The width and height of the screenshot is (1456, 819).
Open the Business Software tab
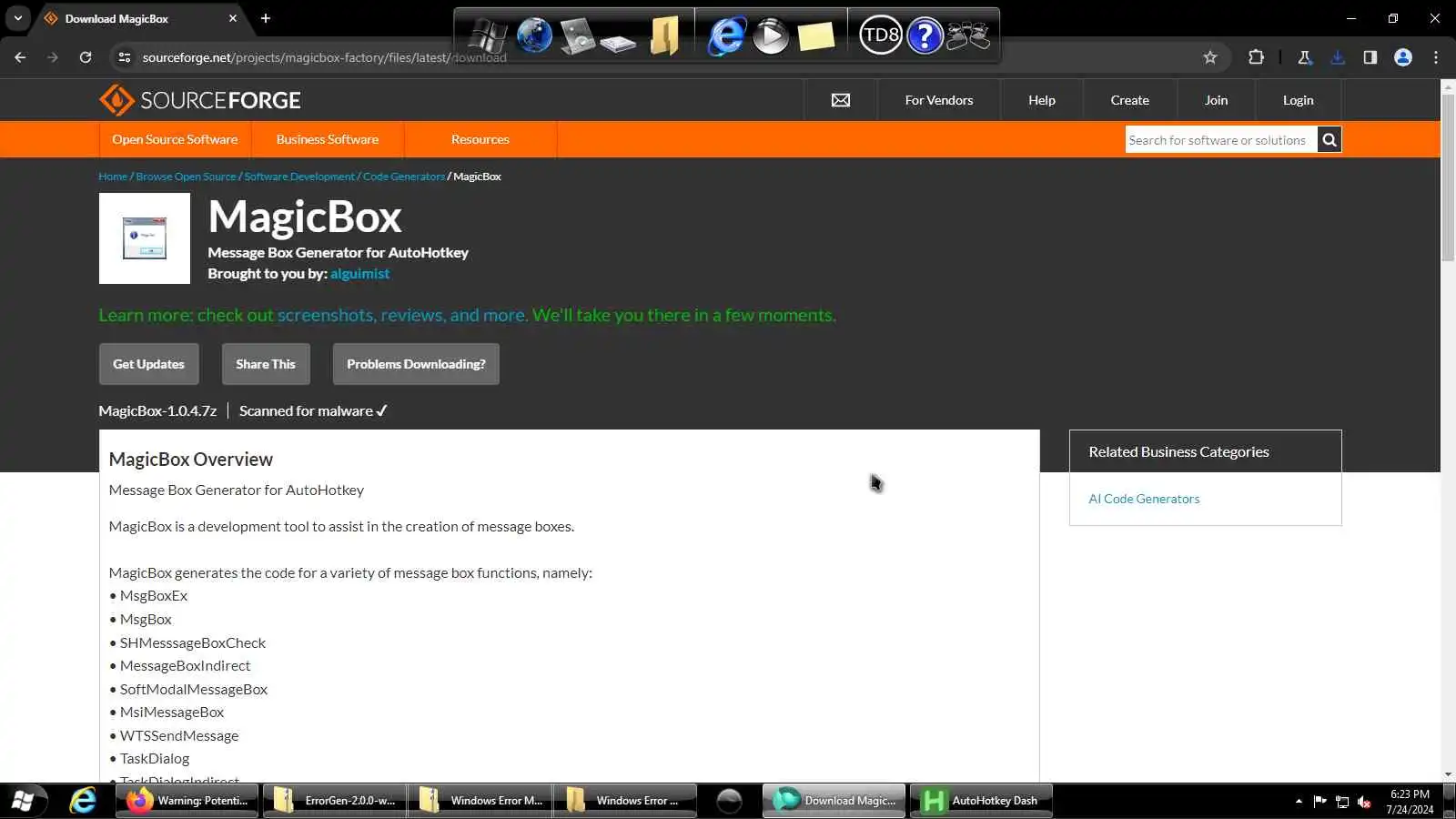[328, 139]
